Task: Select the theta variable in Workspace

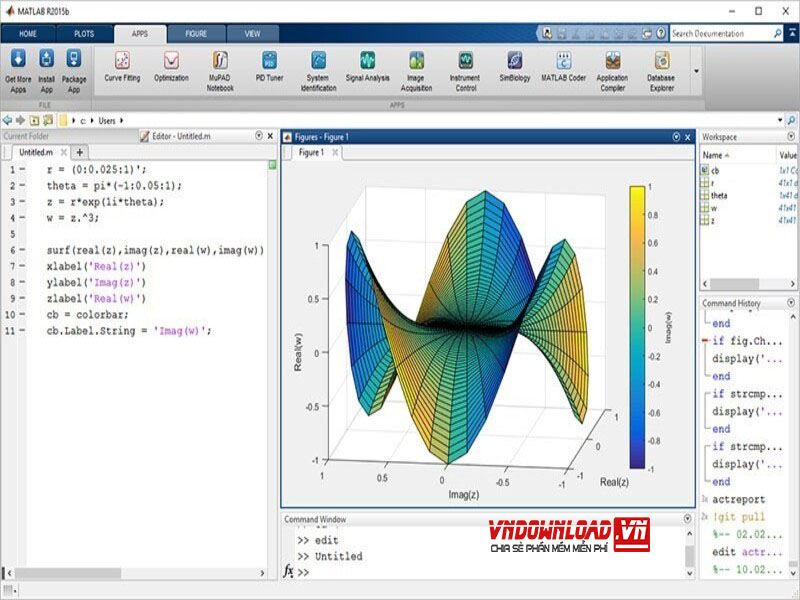Action: (719, 195)
